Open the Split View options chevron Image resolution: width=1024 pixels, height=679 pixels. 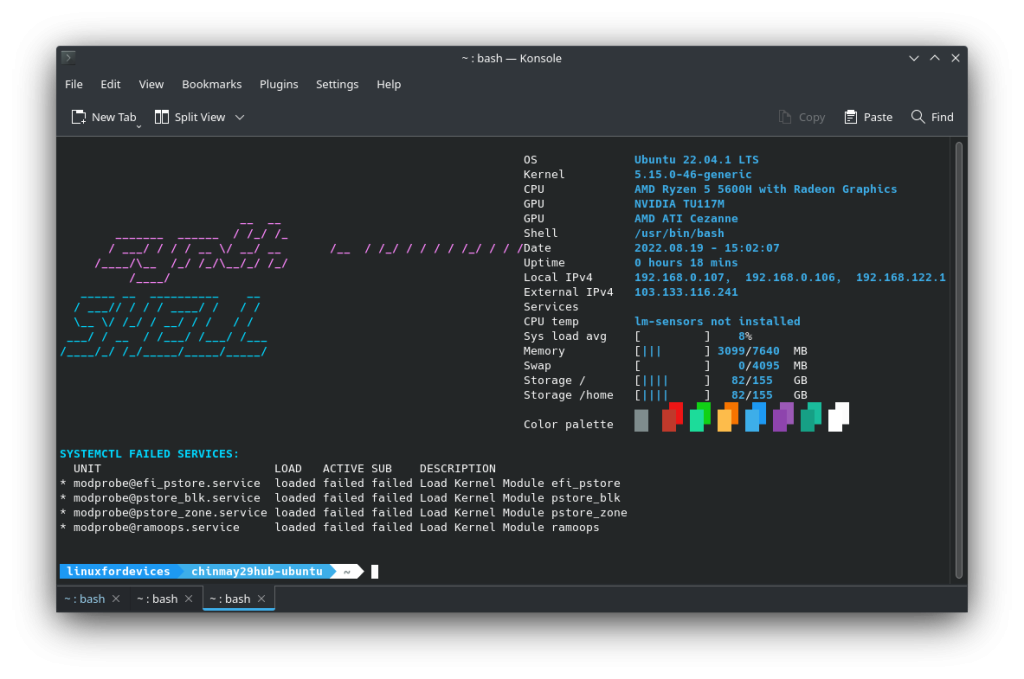point(238,117)
